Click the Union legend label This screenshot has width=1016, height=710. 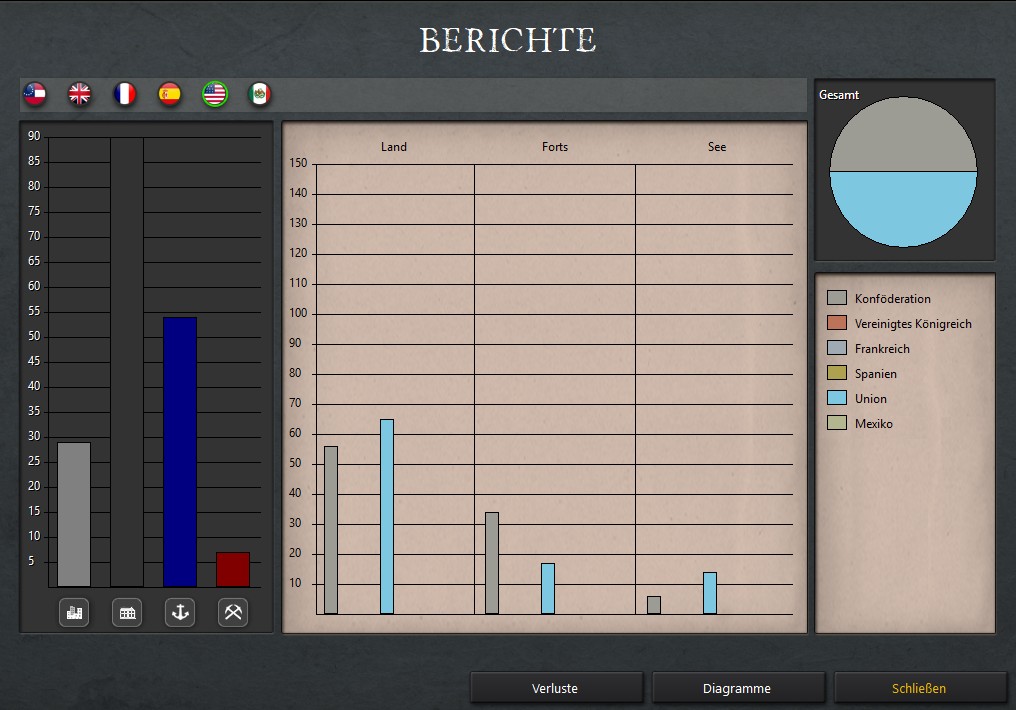pos(870,398)
